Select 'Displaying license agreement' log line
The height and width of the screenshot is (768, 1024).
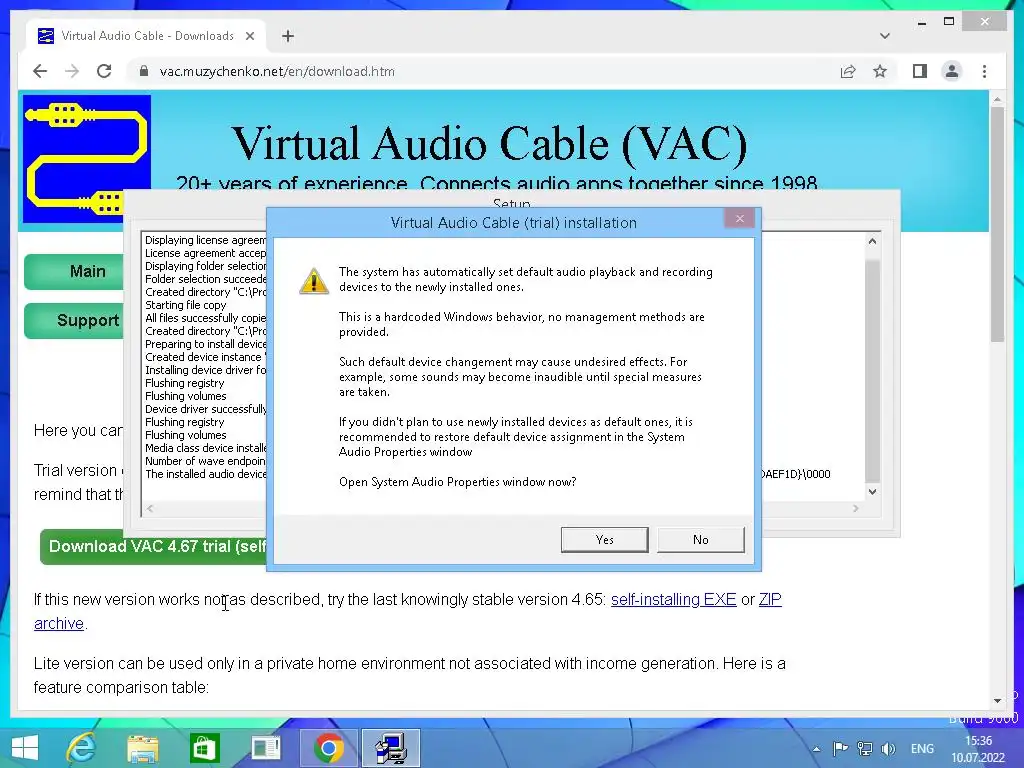coord(205,240)
